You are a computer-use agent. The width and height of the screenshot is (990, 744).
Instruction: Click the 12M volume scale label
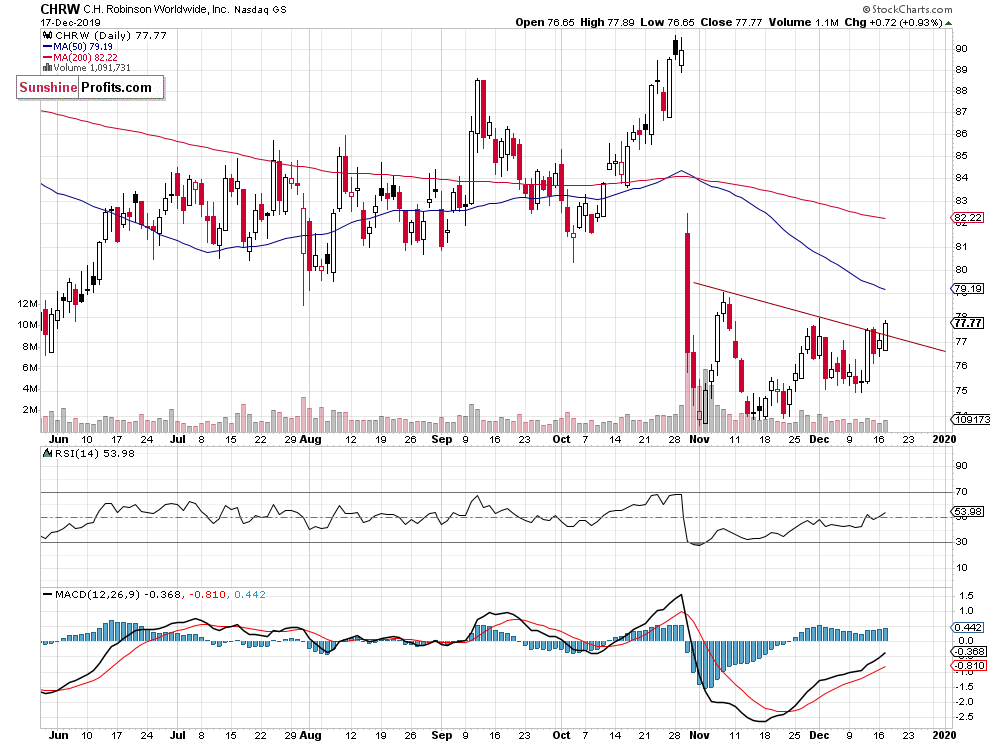click(28, 304)
